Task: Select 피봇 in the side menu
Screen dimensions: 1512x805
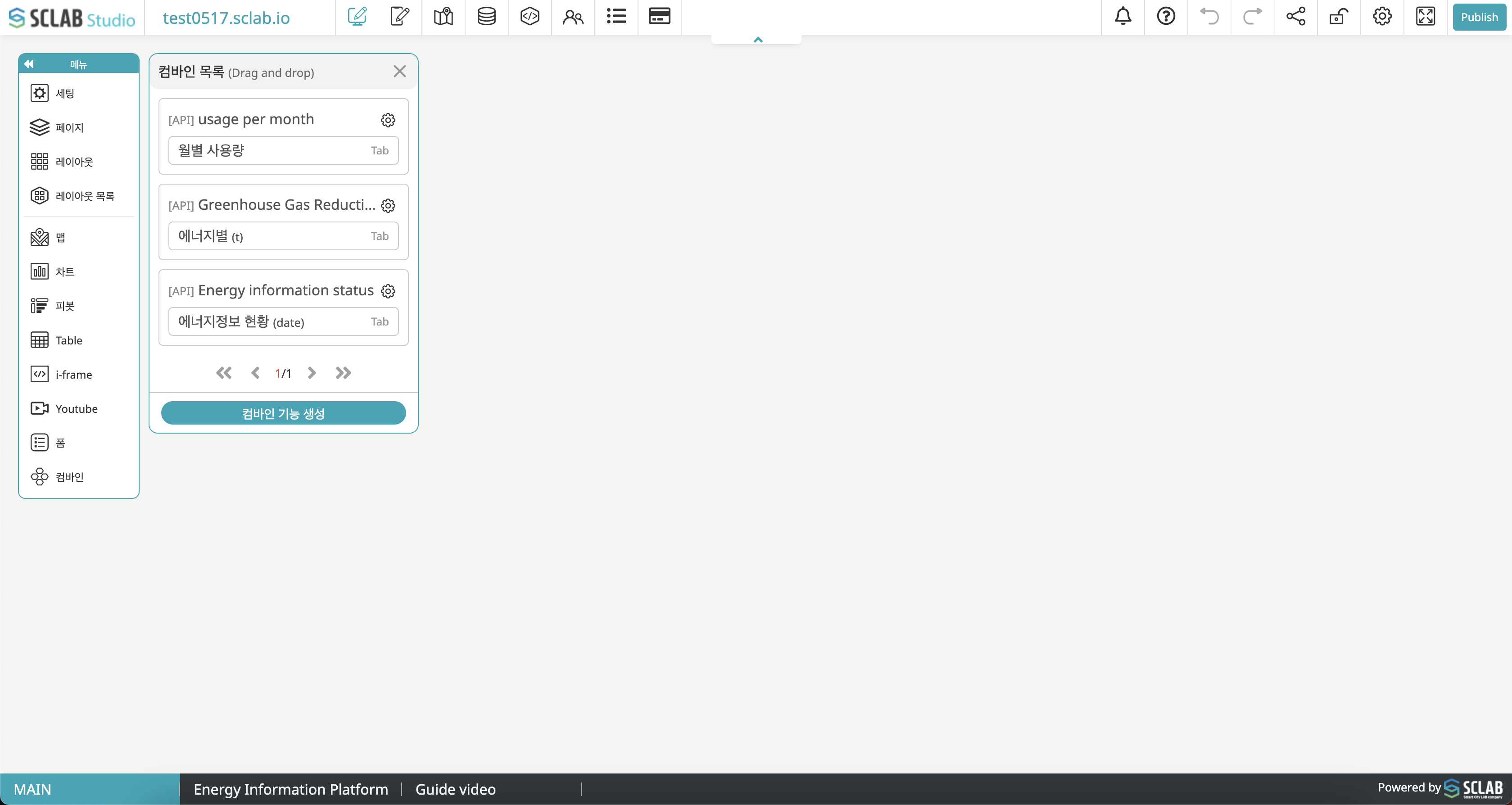Action: click(79, 306)
